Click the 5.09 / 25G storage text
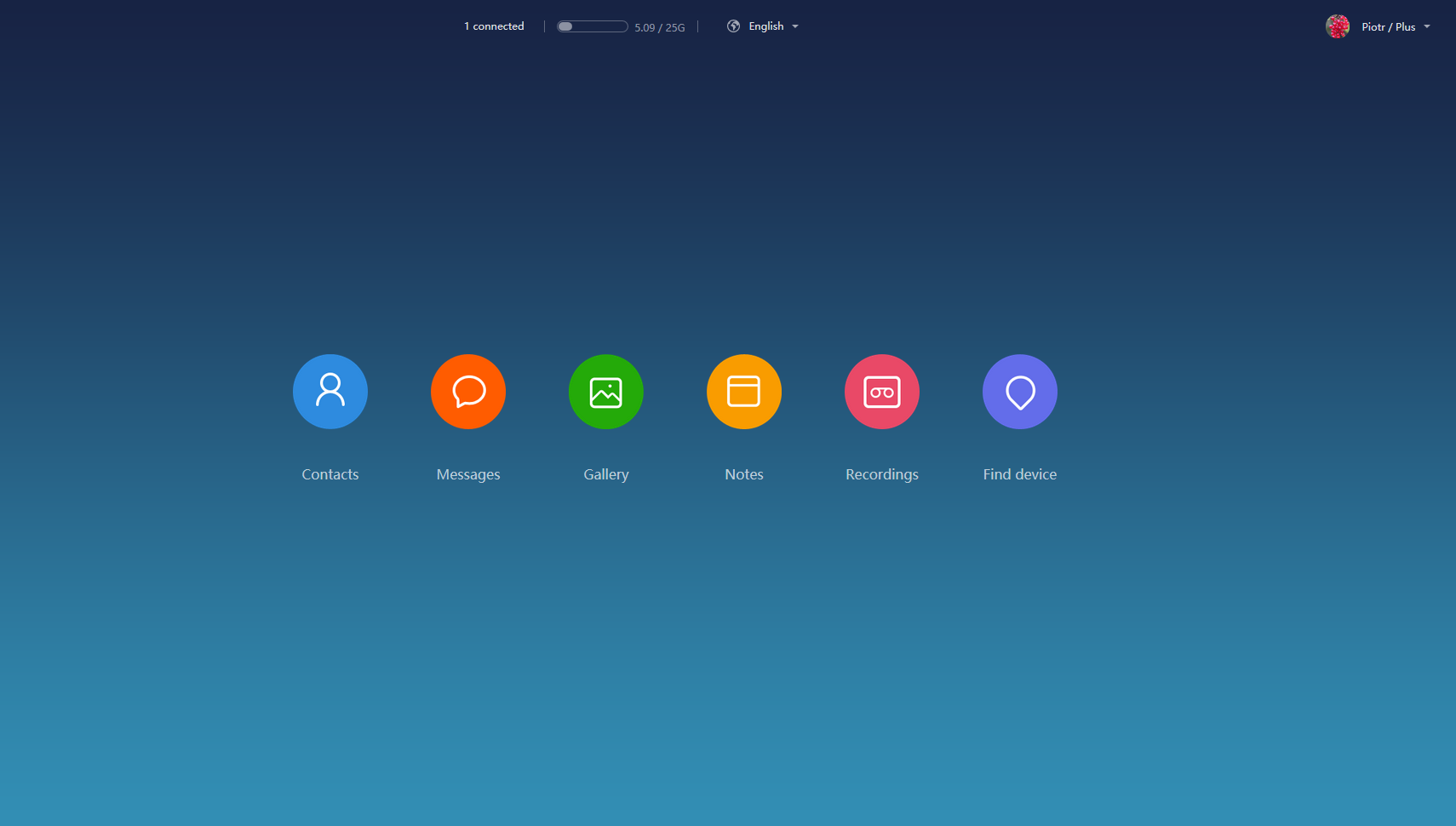 [x=659, y=27]
